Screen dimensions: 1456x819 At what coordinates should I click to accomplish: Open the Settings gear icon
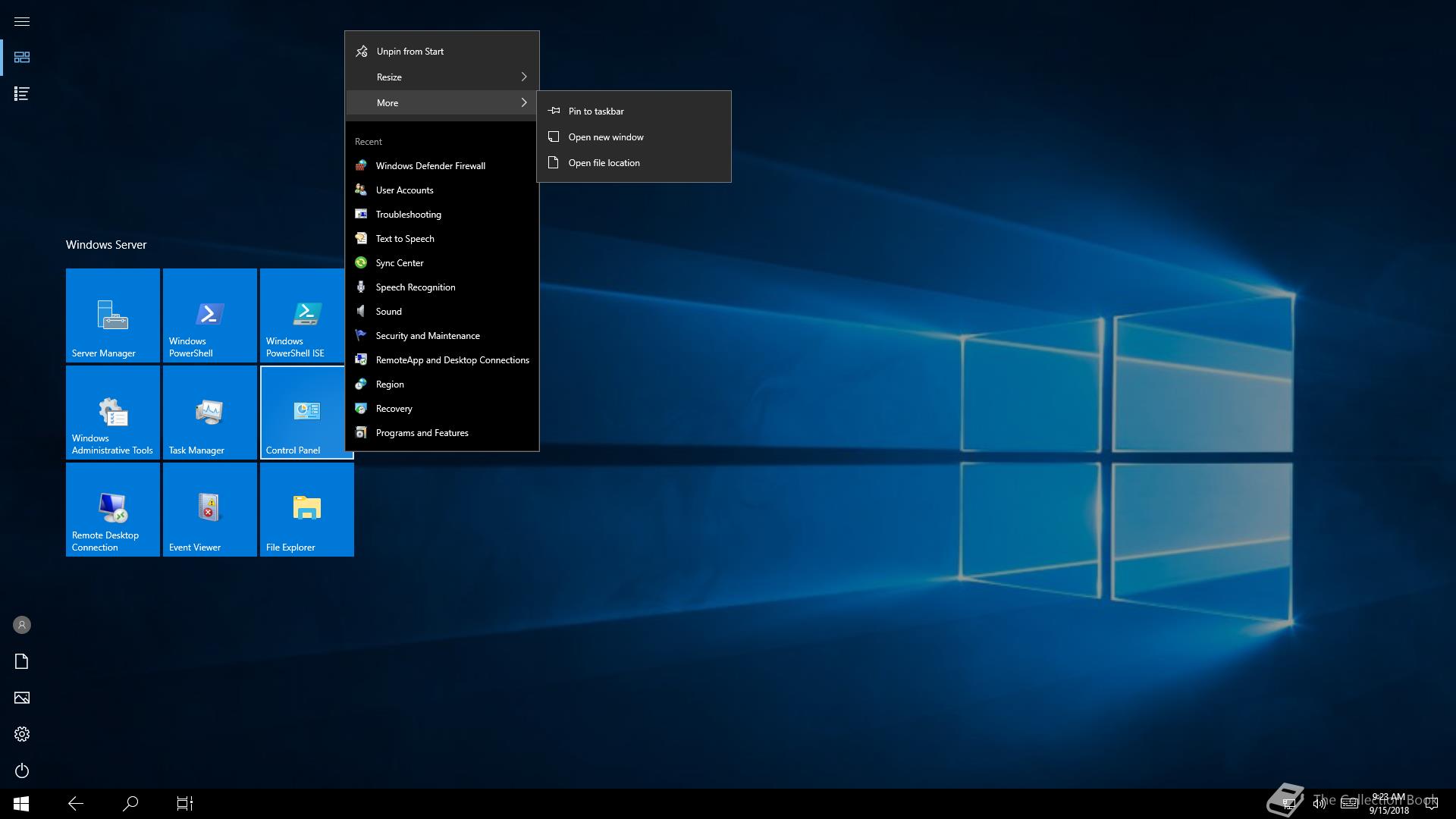pyautogui.click(x=22, y=734)
